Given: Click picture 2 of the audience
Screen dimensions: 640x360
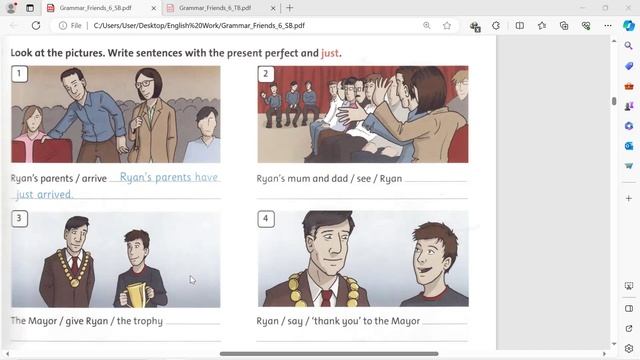Looking at the screenshot, I should [x=363, y=114].
